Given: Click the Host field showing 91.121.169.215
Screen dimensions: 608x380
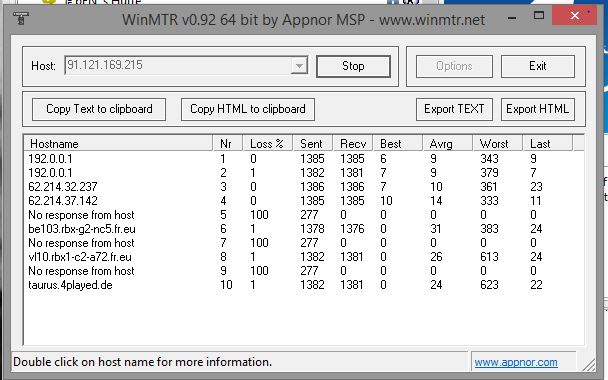Looking at the screenshot, I should point(186,66).
